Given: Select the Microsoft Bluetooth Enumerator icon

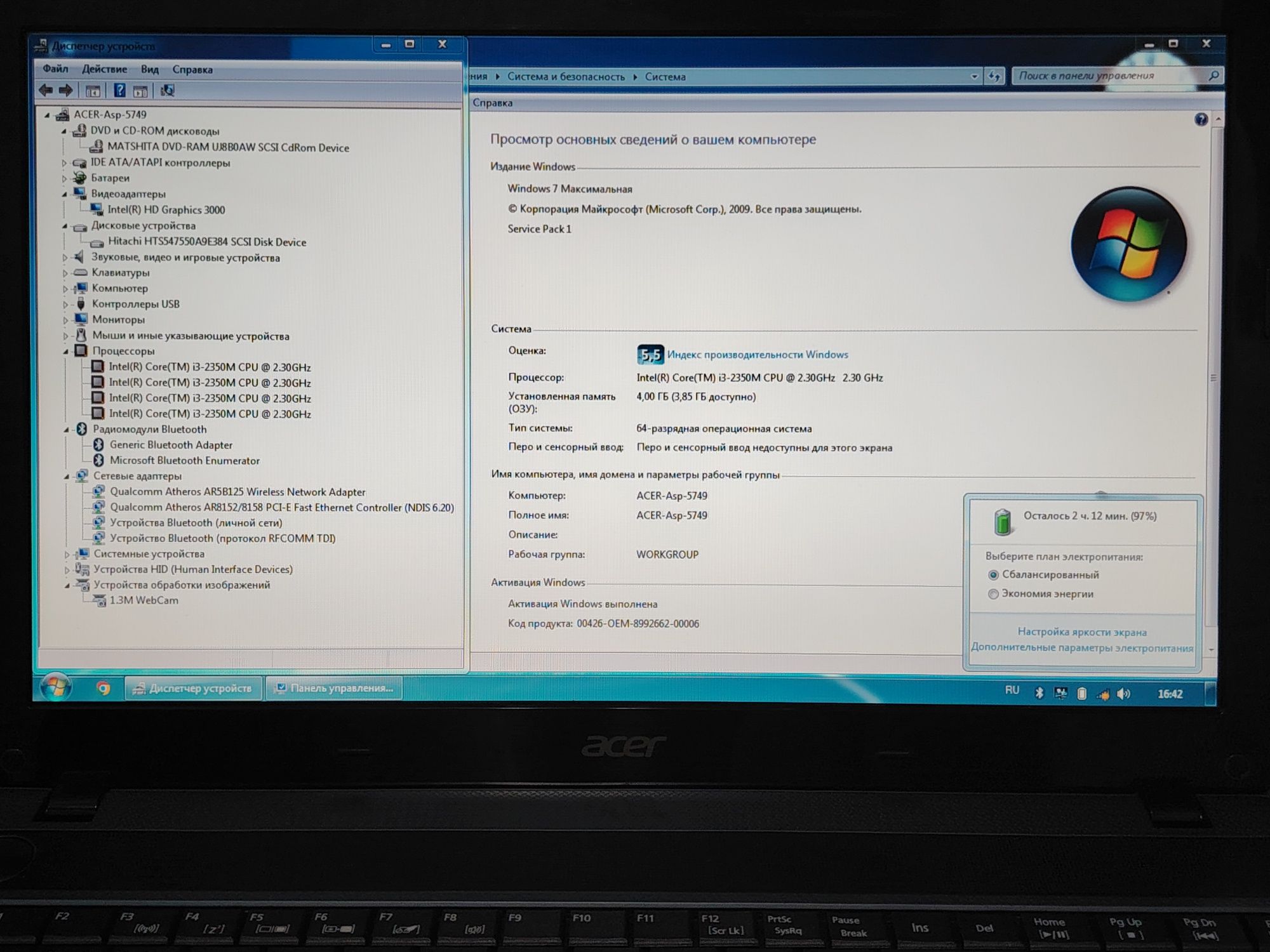Looking at the screenshot, I should (98, 460).
